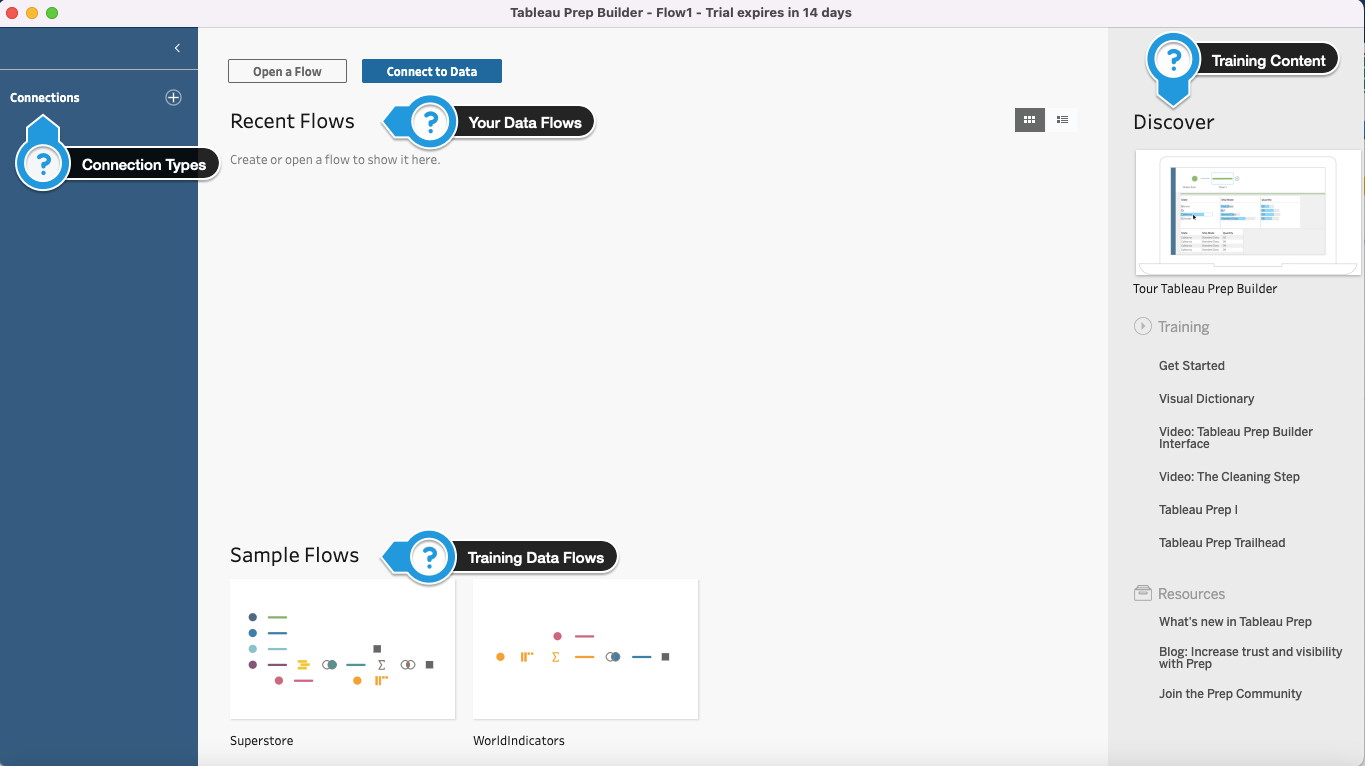Click the Superstore label text
1365x766 pixels.
[x=262, y=741]
